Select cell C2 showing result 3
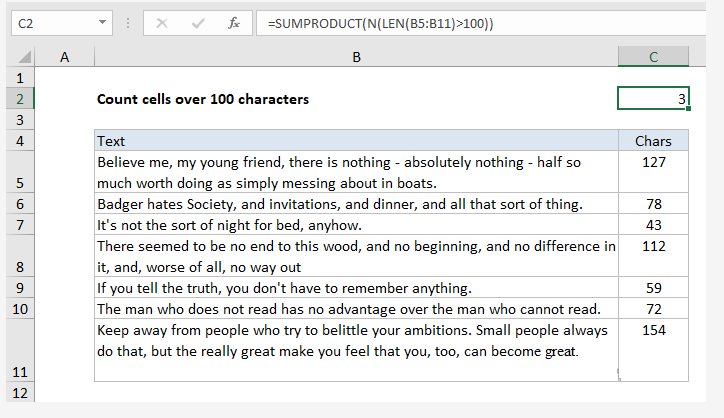Viewport: 724px width, 418px height. coord(653,98)
